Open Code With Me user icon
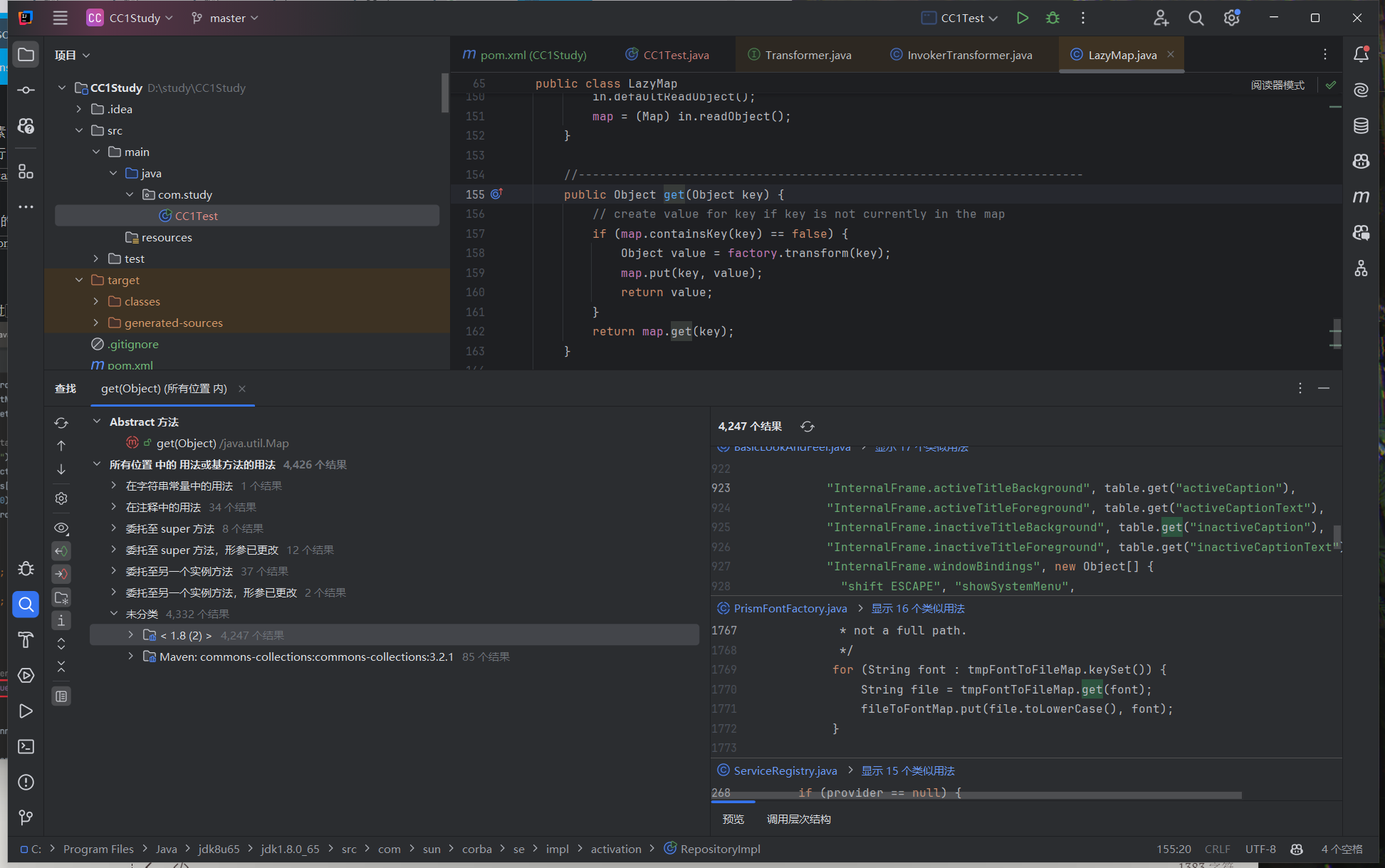This screenshot has width=1385, height=868. (x=1161, y=18)
